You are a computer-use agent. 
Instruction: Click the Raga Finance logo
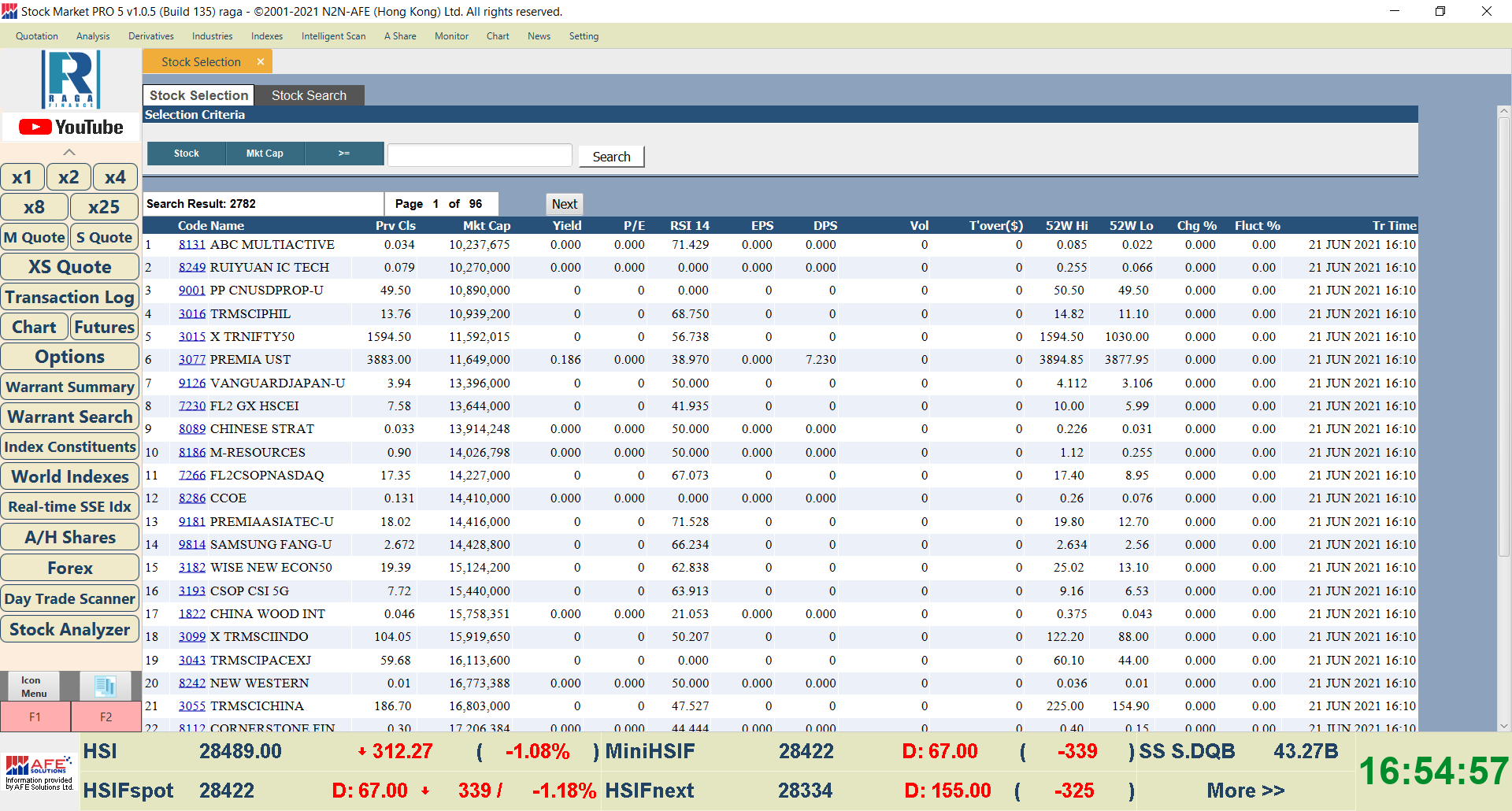tap(71, 79)
